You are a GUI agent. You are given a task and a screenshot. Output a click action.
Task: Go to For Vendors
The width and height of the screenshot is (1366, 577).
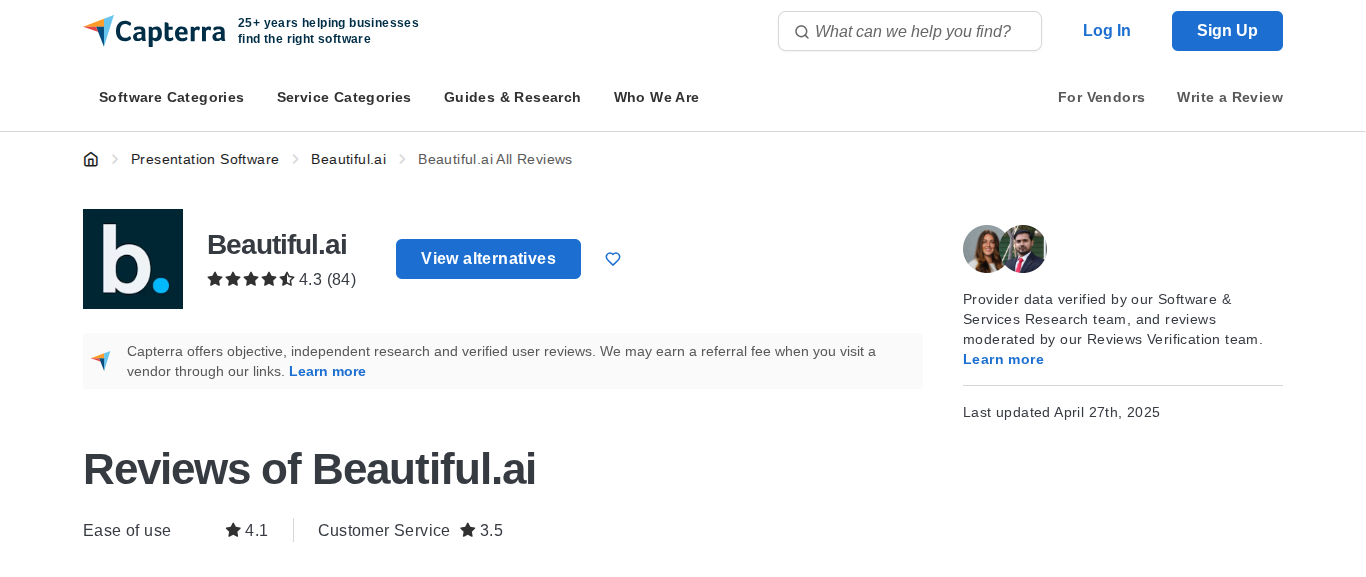[1101, 97]
